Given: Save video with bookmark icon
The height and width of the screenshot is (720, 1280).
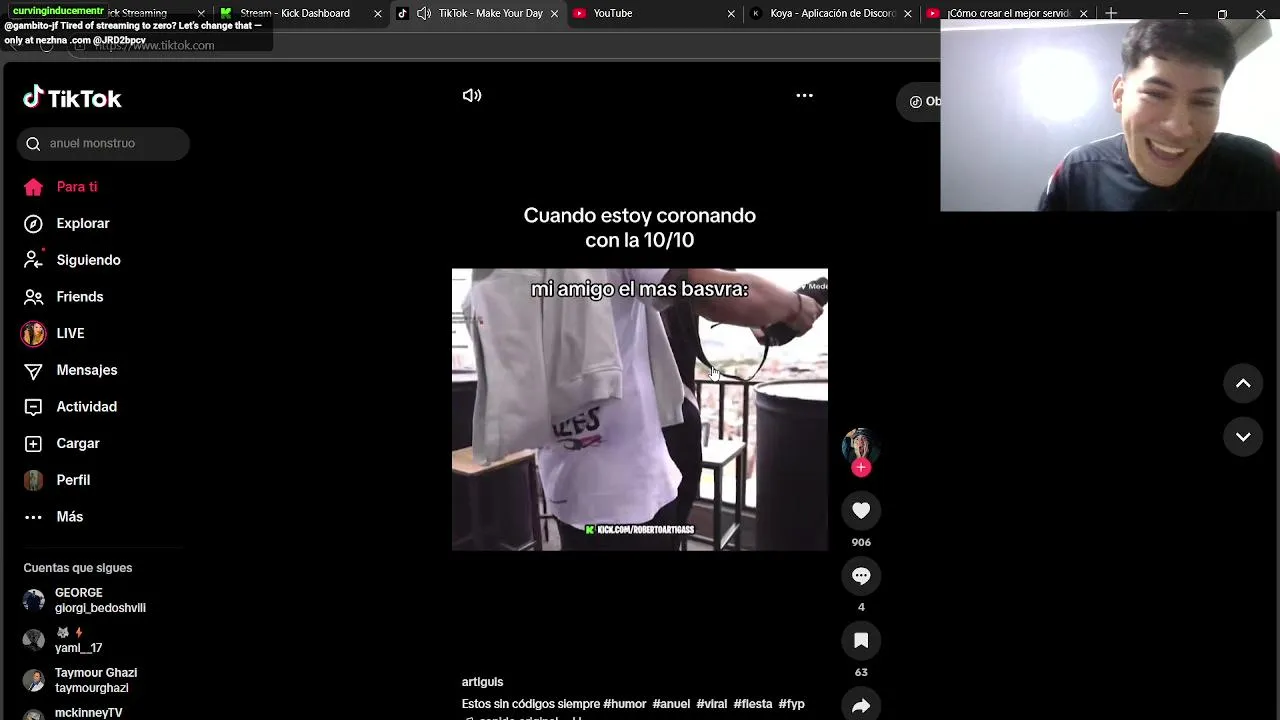Looking at the screenshot, I should [x=861, y=641].
